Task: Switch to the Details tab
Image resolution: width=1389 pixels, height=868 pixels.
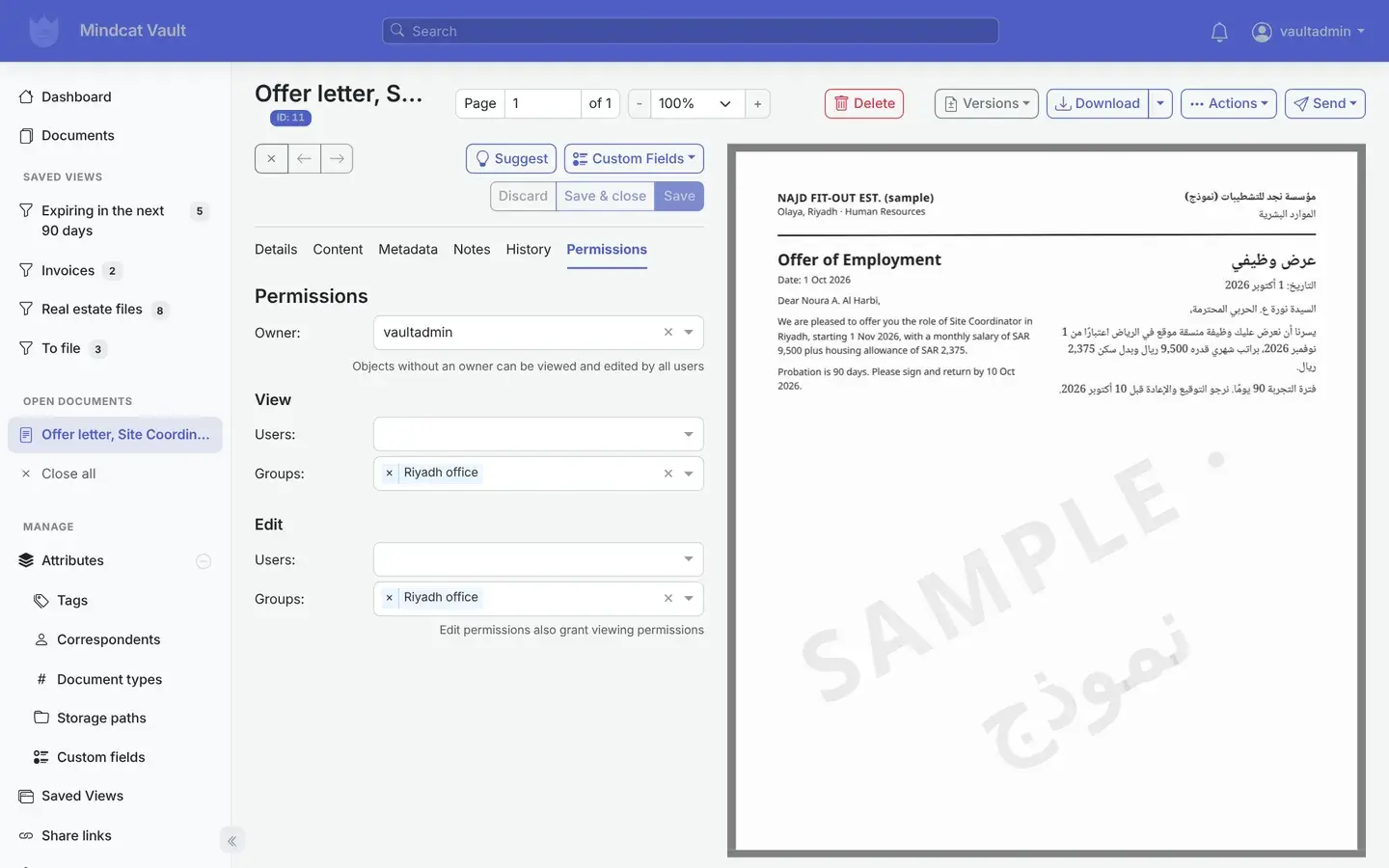Action: [x=276, y=249]
